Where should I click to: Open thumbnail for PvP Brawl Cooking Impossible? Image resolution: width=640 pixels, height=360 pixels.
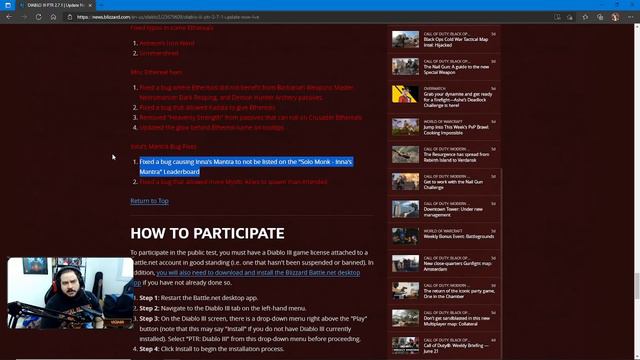[x=405, y=127]
